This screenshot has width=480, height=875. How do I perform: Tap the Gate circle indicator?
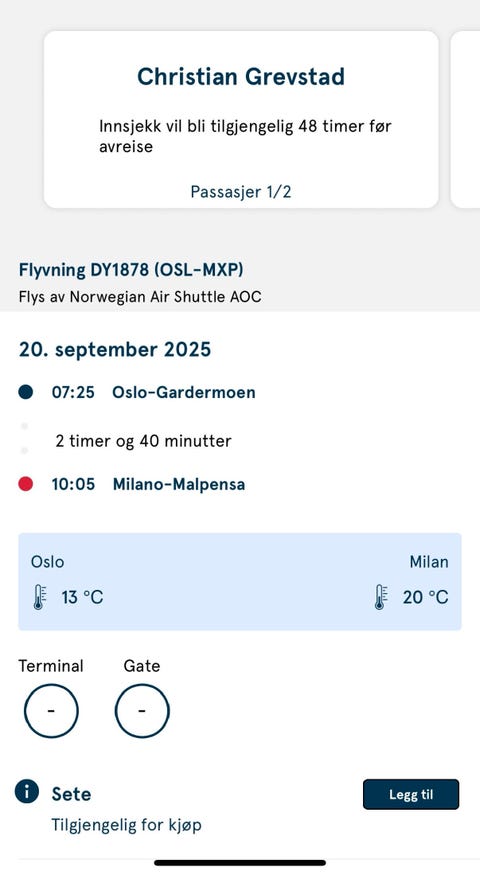pyautogui.click(x=142, y=711)
